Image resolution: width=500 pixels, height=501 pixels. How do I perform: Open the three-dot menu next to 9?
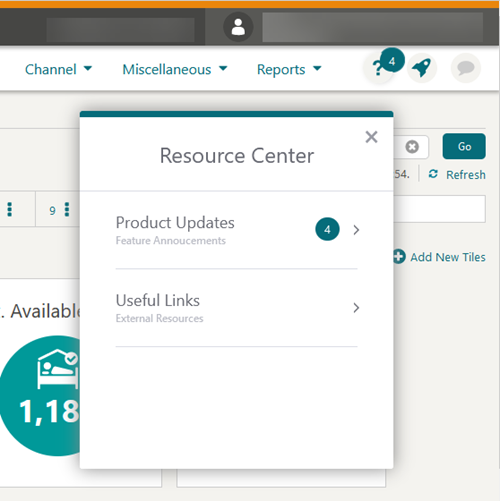(x=67, y=210)
